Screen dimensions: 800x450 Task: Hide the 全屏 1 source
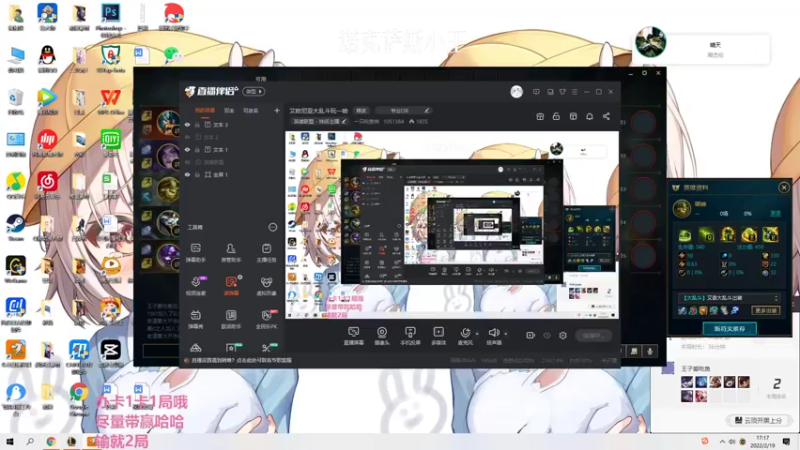click(x=188, y=174)
